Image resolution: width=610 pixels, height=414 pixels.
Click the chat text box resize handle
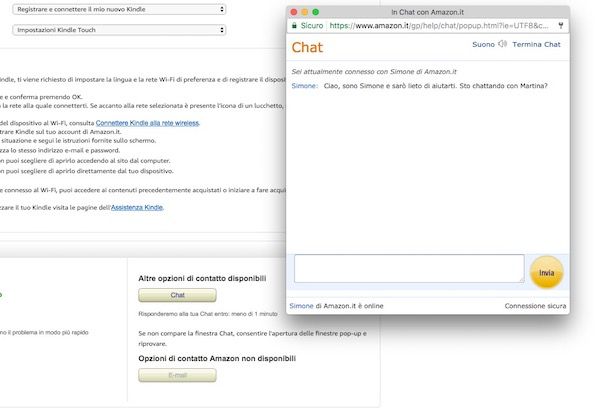[521, 279]
